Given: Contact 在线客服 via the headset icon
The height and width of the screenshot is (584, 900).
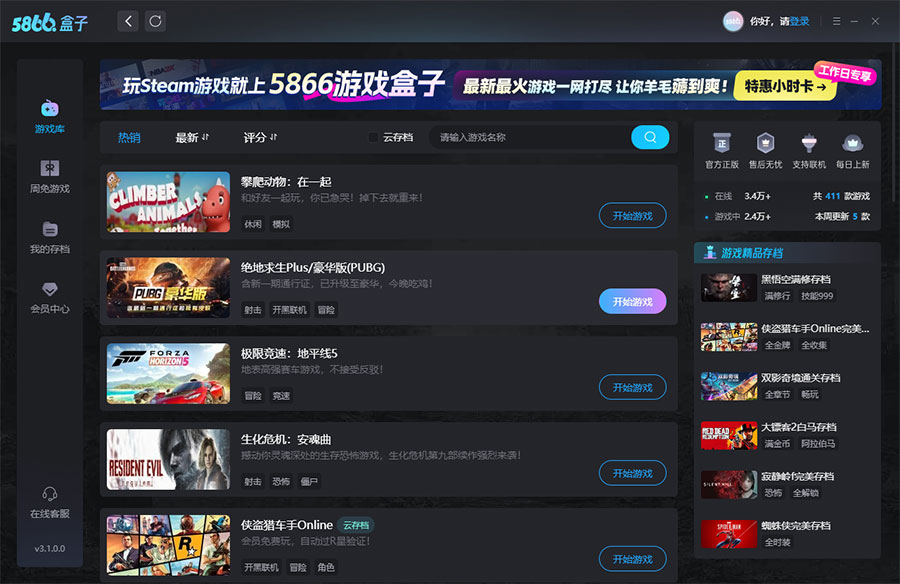Looking at the screenshot, I should pos(49,495).
